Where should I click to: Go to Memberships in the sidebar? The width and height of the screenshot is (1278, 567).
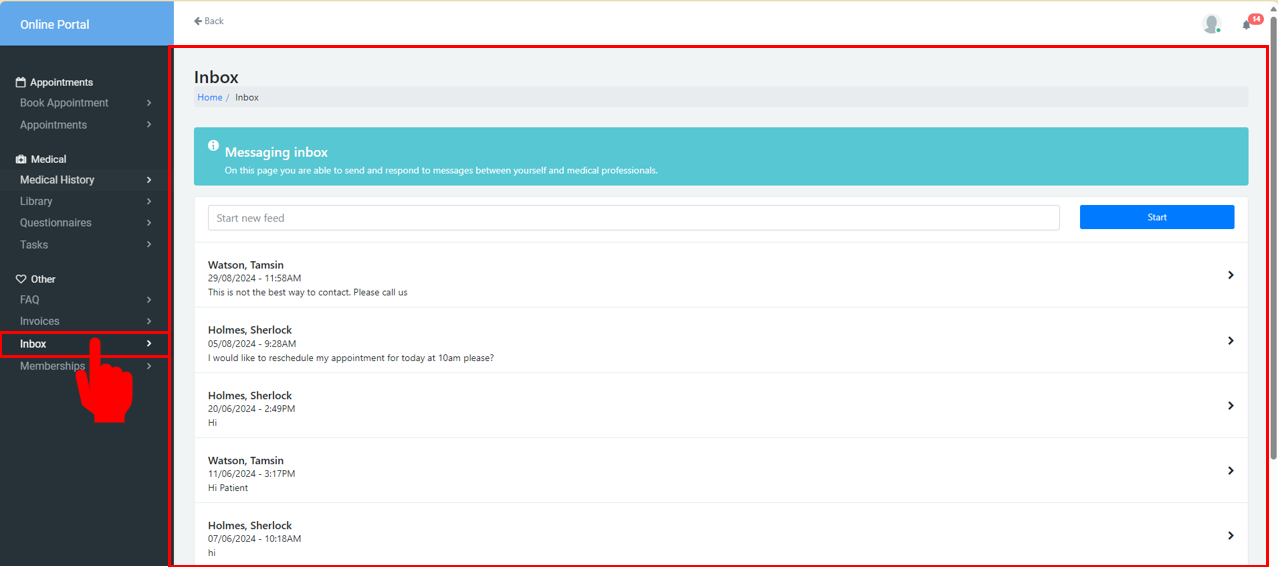[x=52, y=366]
